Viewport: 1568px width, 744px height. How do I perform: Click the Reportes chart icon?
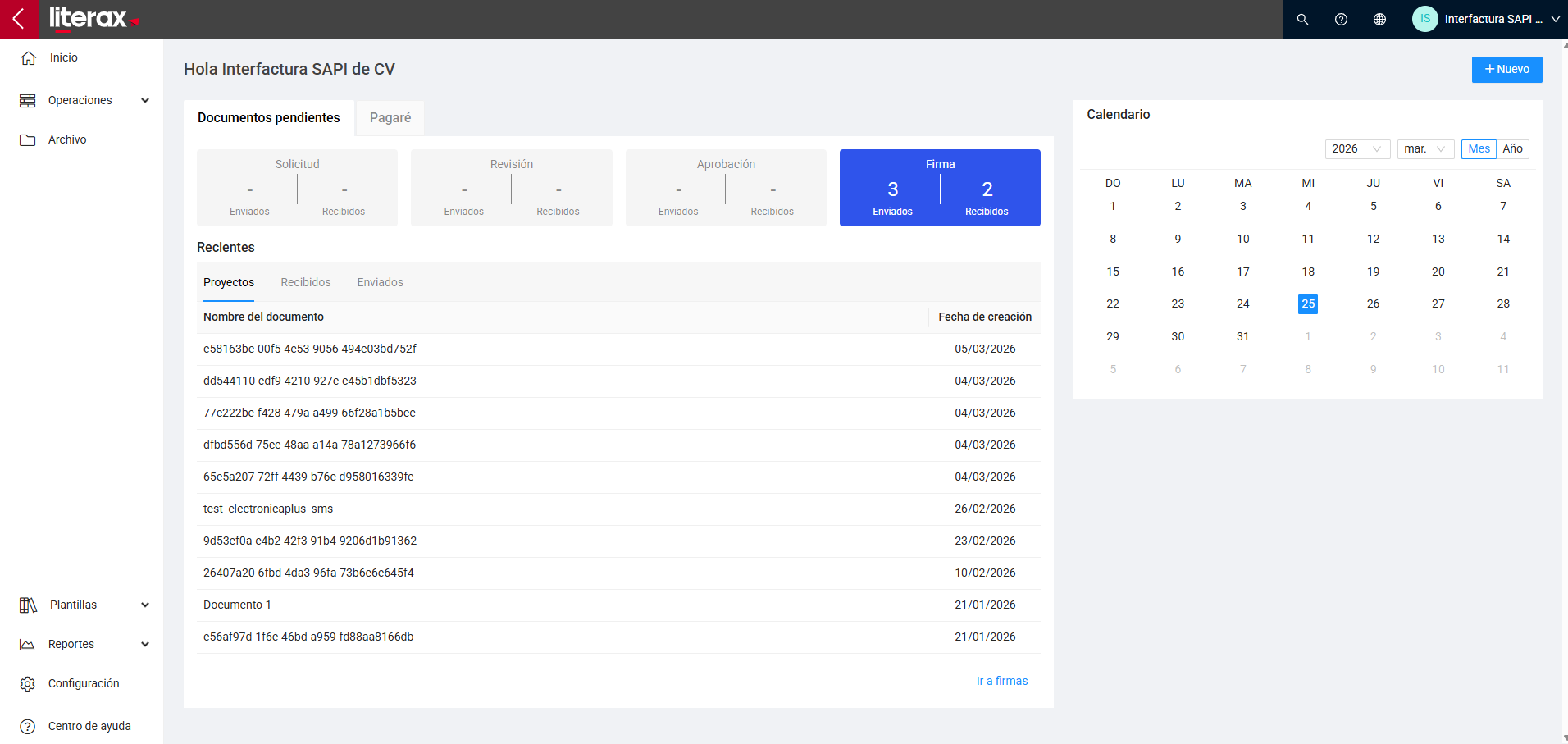(28, 645)
